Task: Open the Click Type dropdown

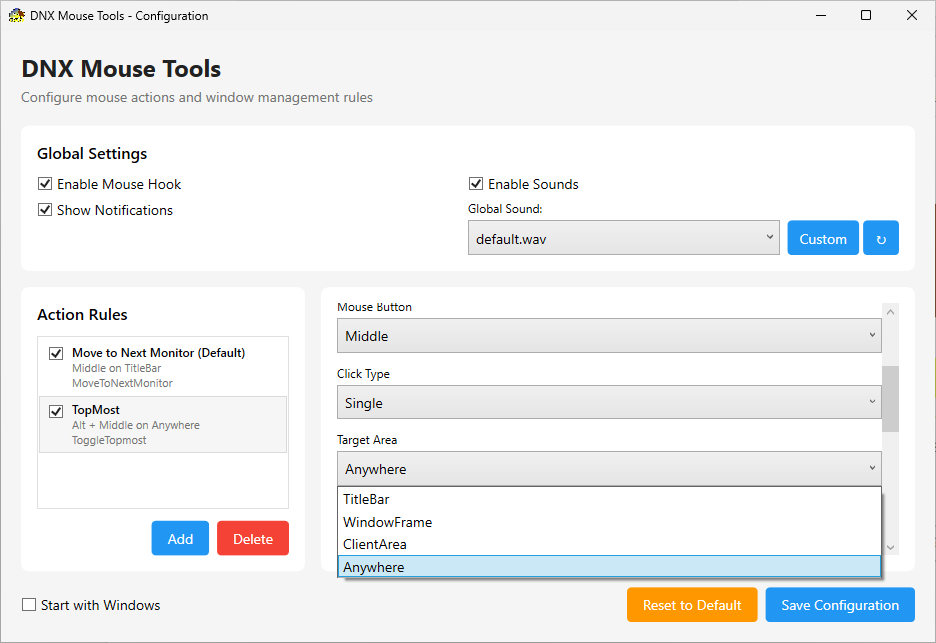Action: point(609,403)
